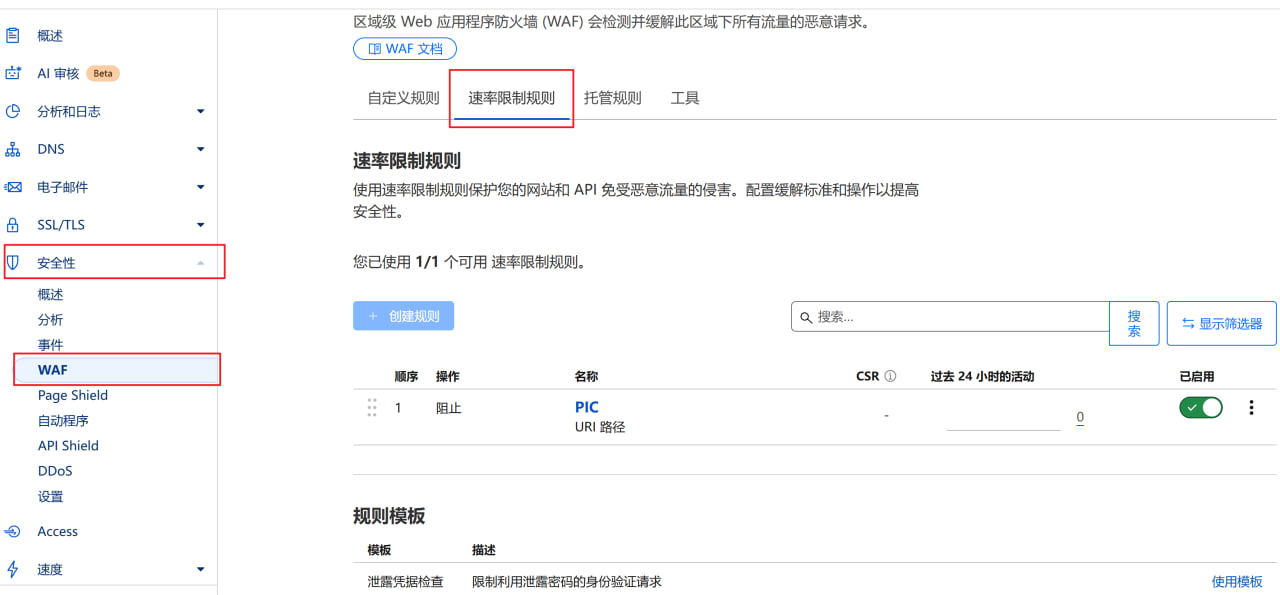This screenshot has height=595, width=1280.
Task: Open the three-dot menu for rule PIC
Action: [1251, 408]
